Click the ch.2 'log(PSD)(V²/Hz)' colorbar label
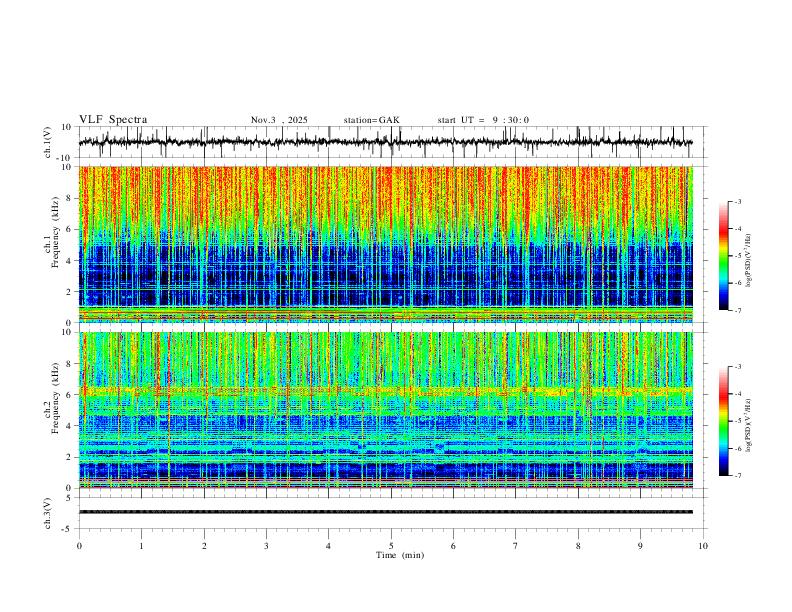The image size is (792, 612). coord(748,425)
